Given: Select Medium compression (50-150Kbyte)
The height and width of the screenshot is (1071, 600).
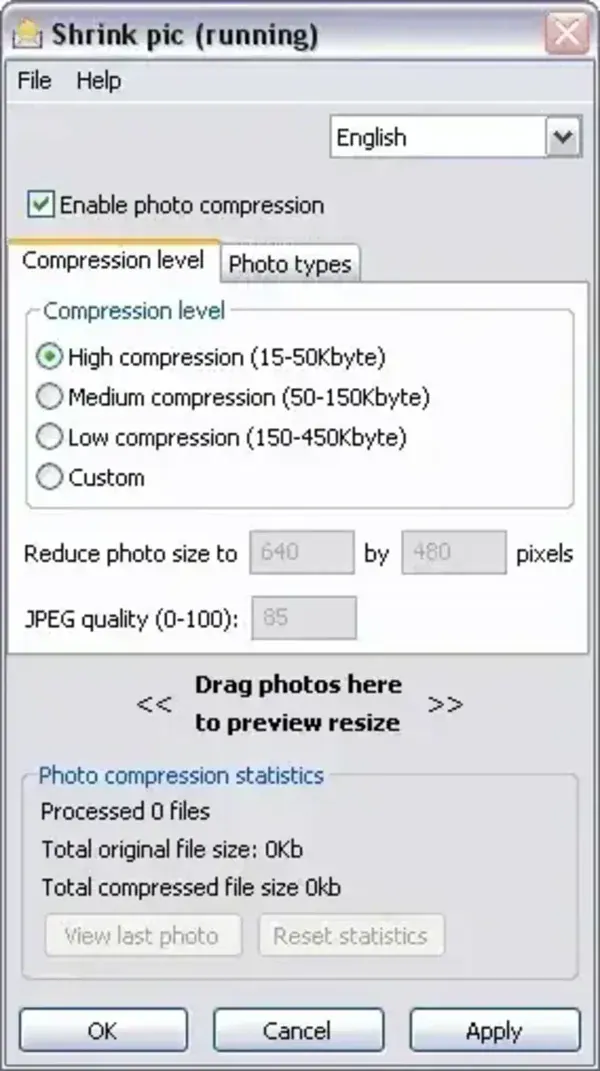Looking at the screenshot, I should (x=49, y=396).
